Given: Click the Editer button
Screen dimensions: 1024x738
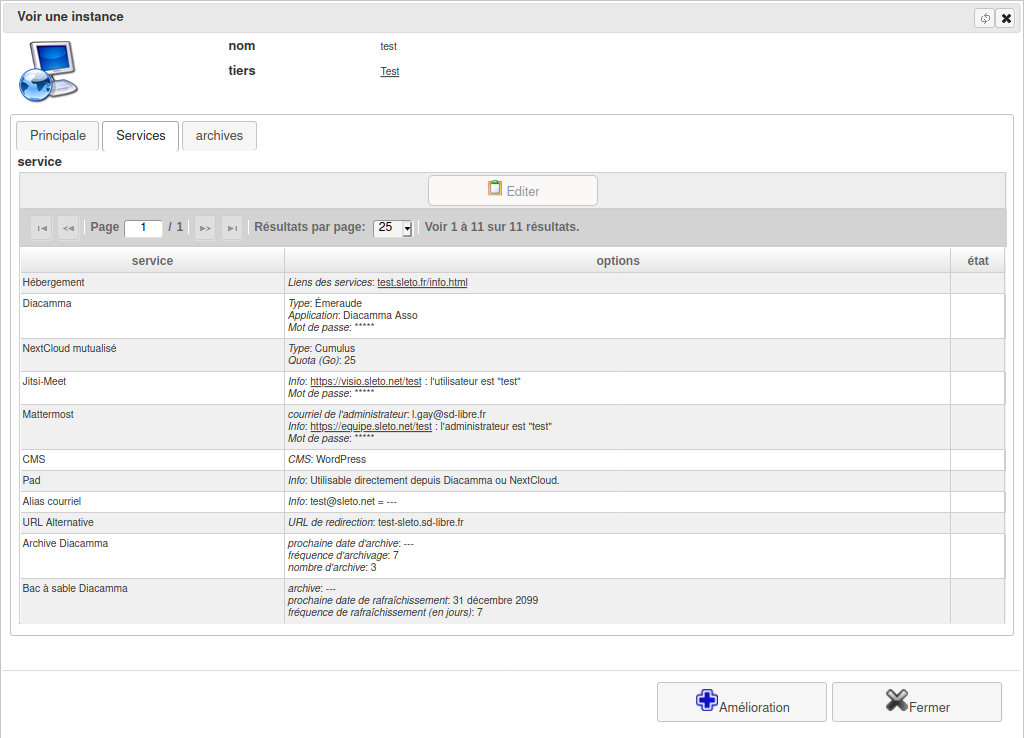Looking at the screenshot, I should pyautogui.click(x=513, y=191).
